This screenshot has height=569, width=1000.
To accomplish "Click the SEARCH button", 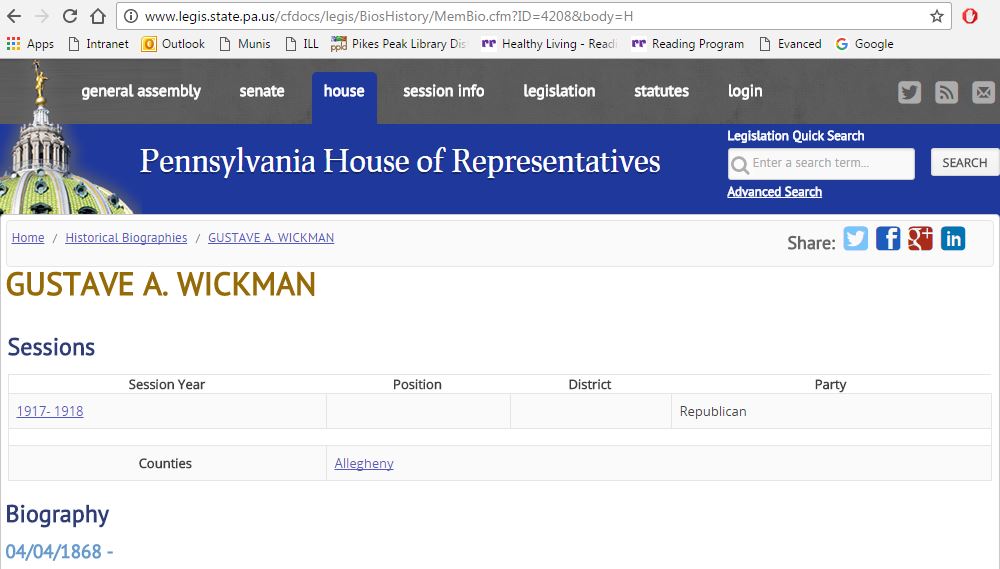I will [964, 163].
